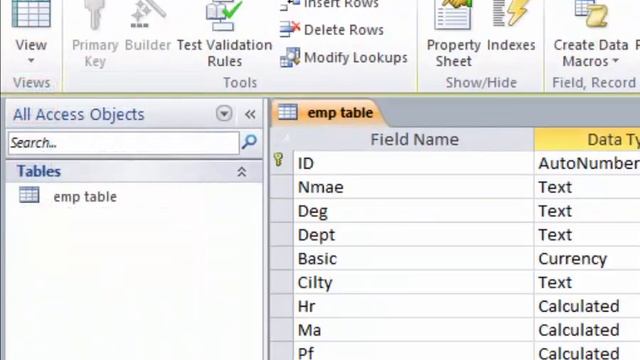Click the Field Name column header
Screen dimensions: 640x360
(414, 140)
